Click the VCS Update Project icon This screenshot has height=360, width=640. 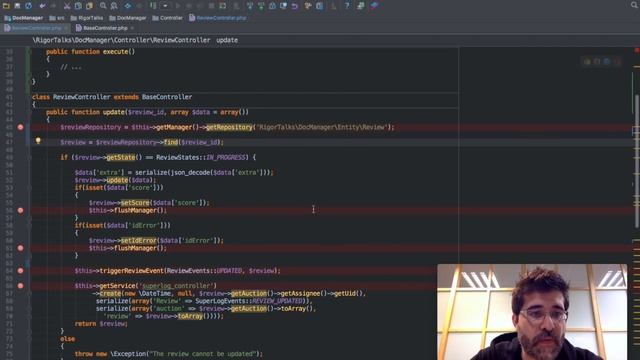[250, 6]
